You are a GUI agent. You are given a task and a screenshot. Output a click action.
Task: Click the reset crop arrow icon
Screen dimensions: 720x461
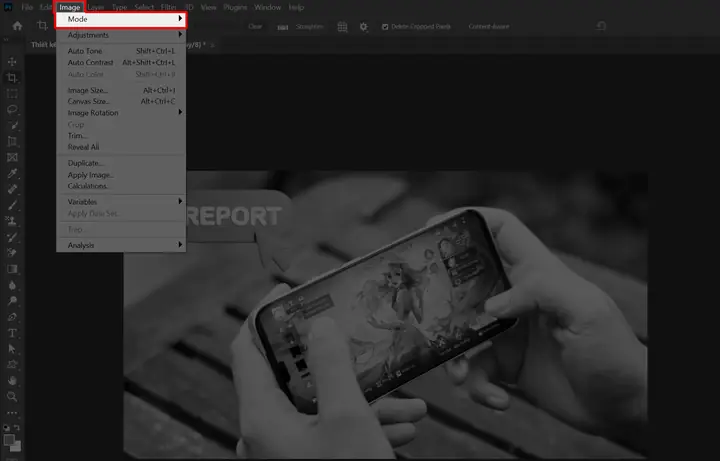point(601,26)
